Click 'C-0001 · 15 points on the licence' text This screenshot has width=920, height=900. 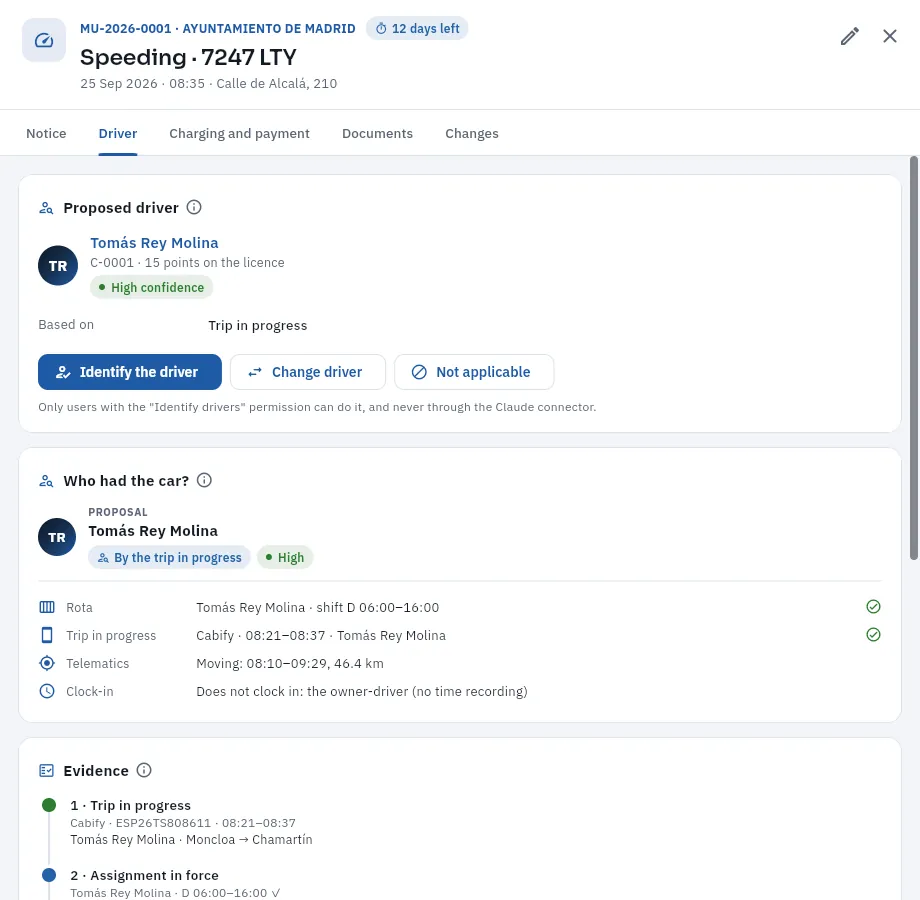tap(187, 263)
